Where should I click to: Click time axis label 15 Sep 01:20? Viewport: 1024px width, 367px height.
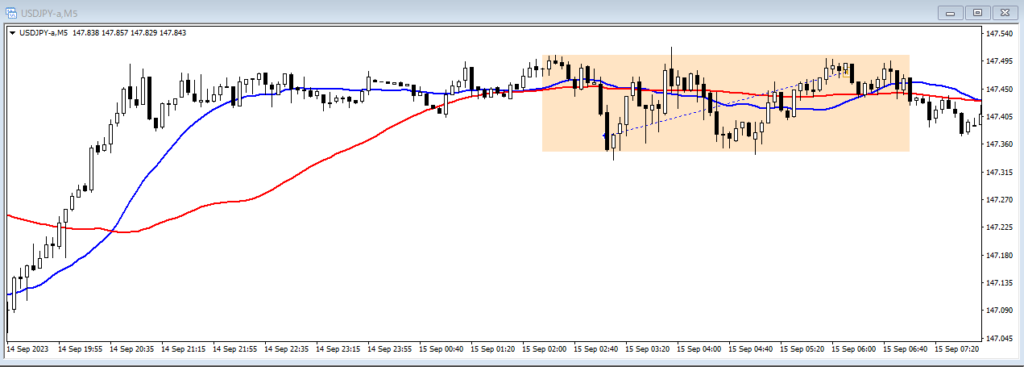tap(492, 350)
